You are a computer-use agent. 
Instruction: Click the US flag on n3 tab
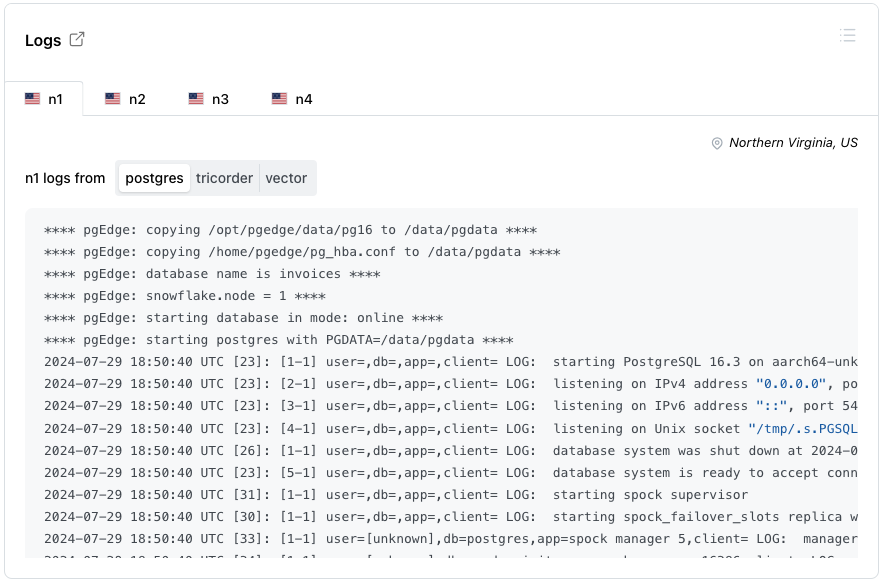196,99
